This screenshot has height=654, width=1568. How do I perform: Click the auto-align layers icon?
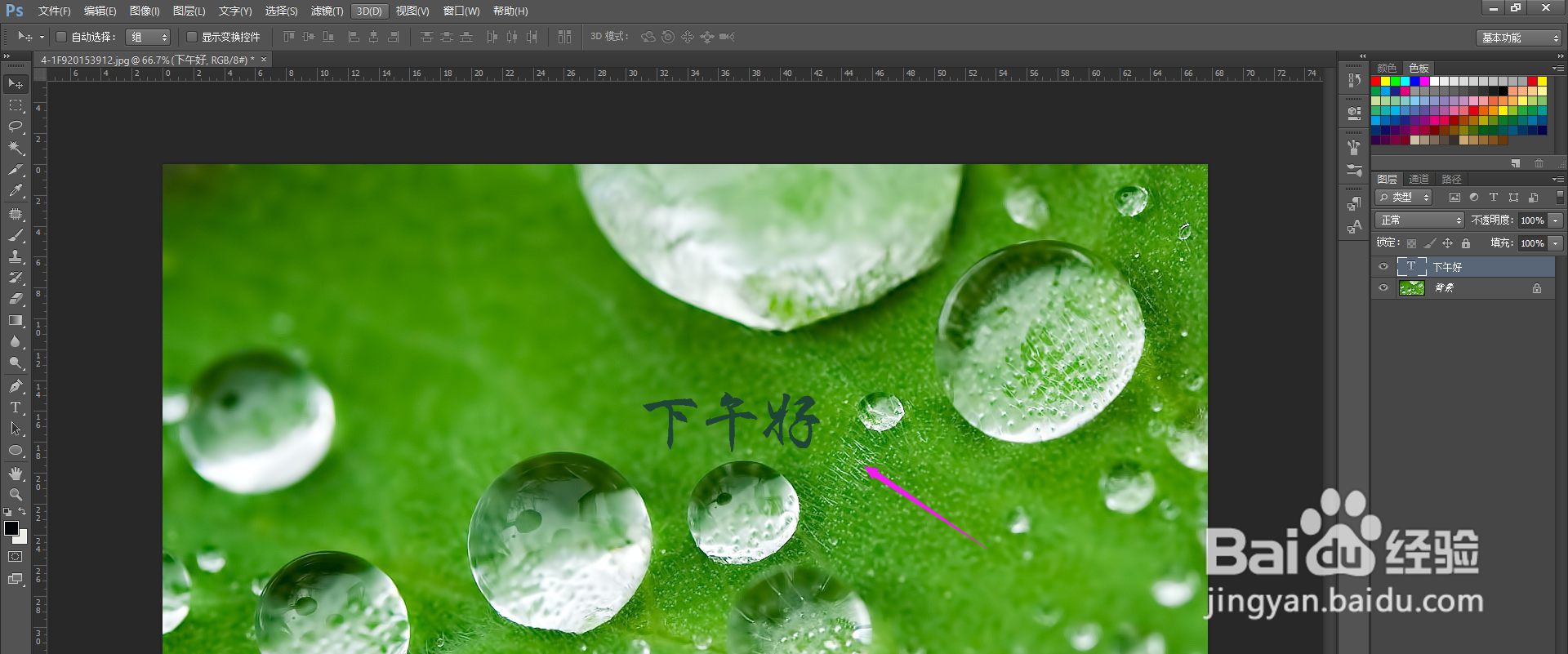(x=564, y=37)
